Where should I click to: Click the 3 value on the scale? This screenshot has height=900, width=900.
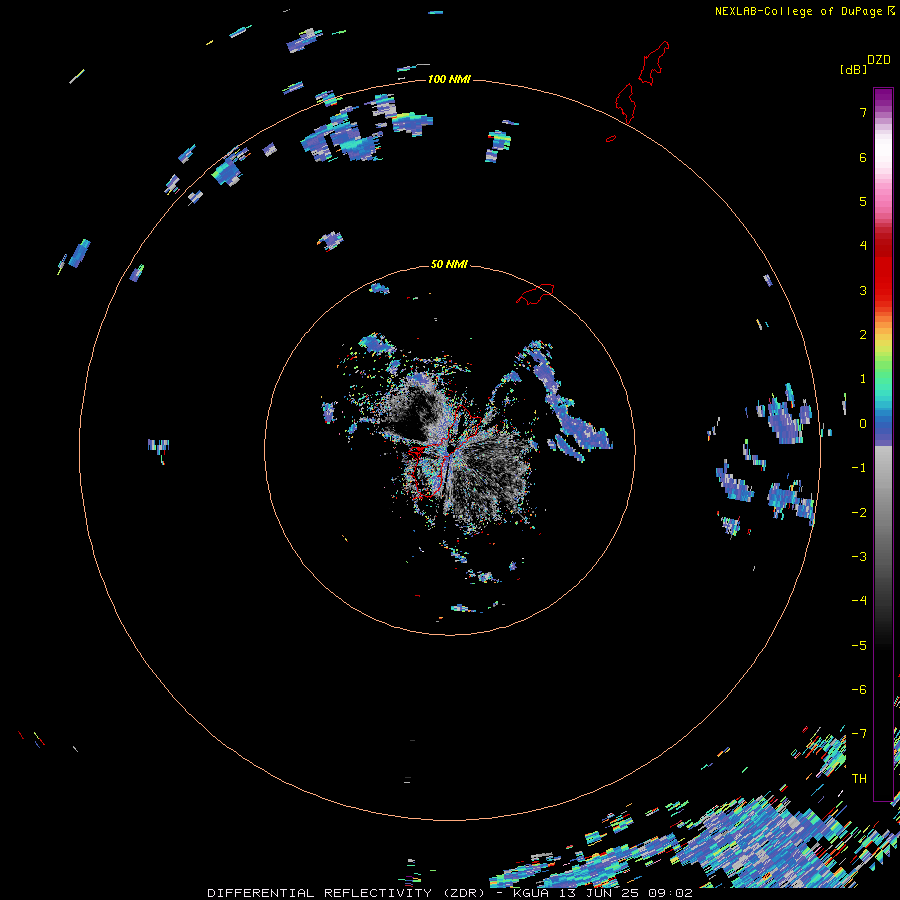click(x=863, y=290)
